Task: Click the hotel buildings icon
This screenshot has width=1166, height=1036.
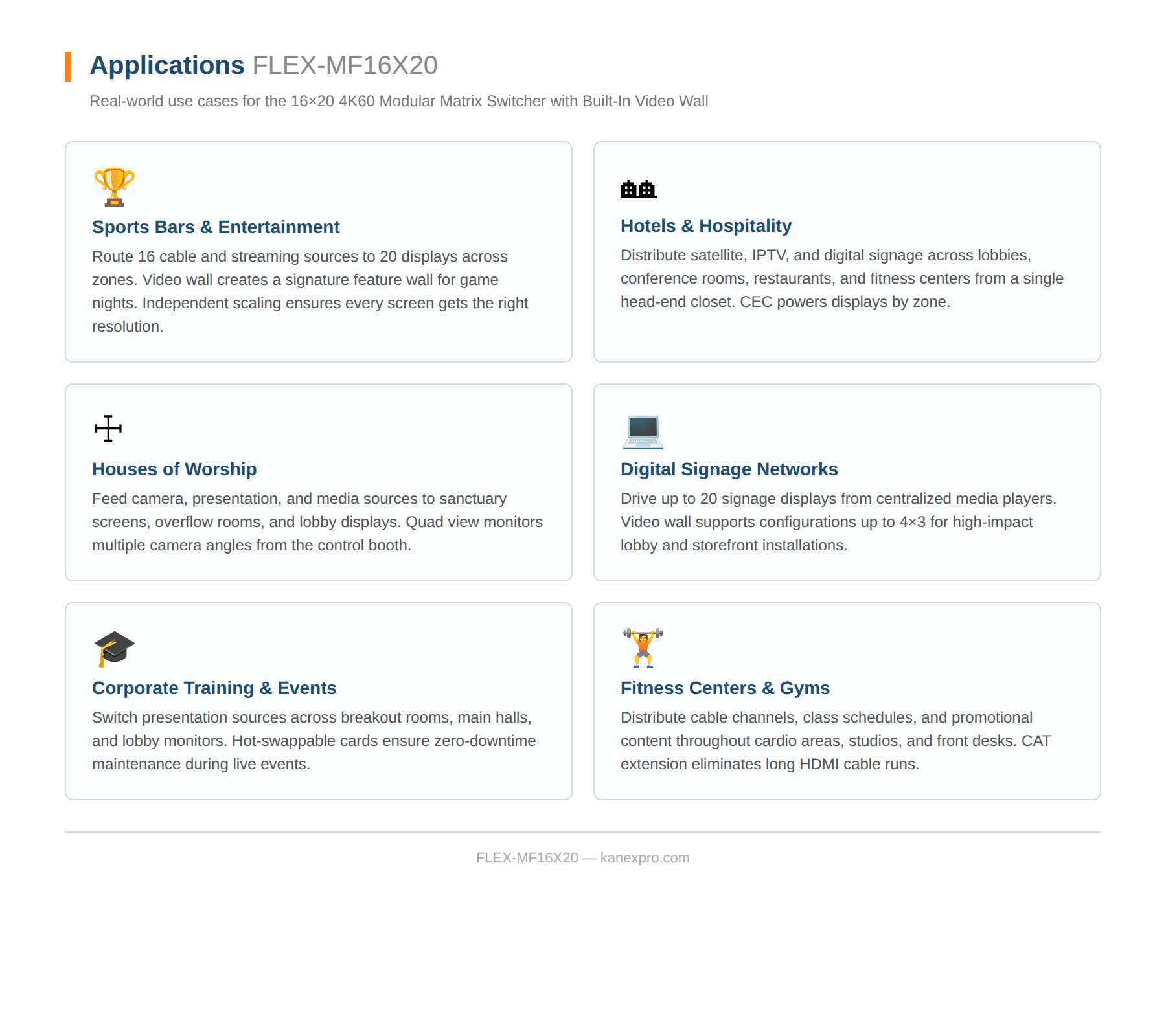Action: [x=638, y=189]
